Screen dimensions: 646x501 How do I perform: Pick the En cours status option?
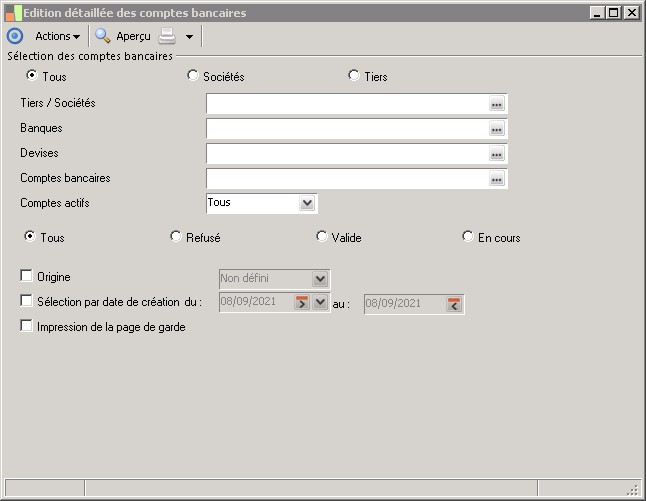point(468,237)
